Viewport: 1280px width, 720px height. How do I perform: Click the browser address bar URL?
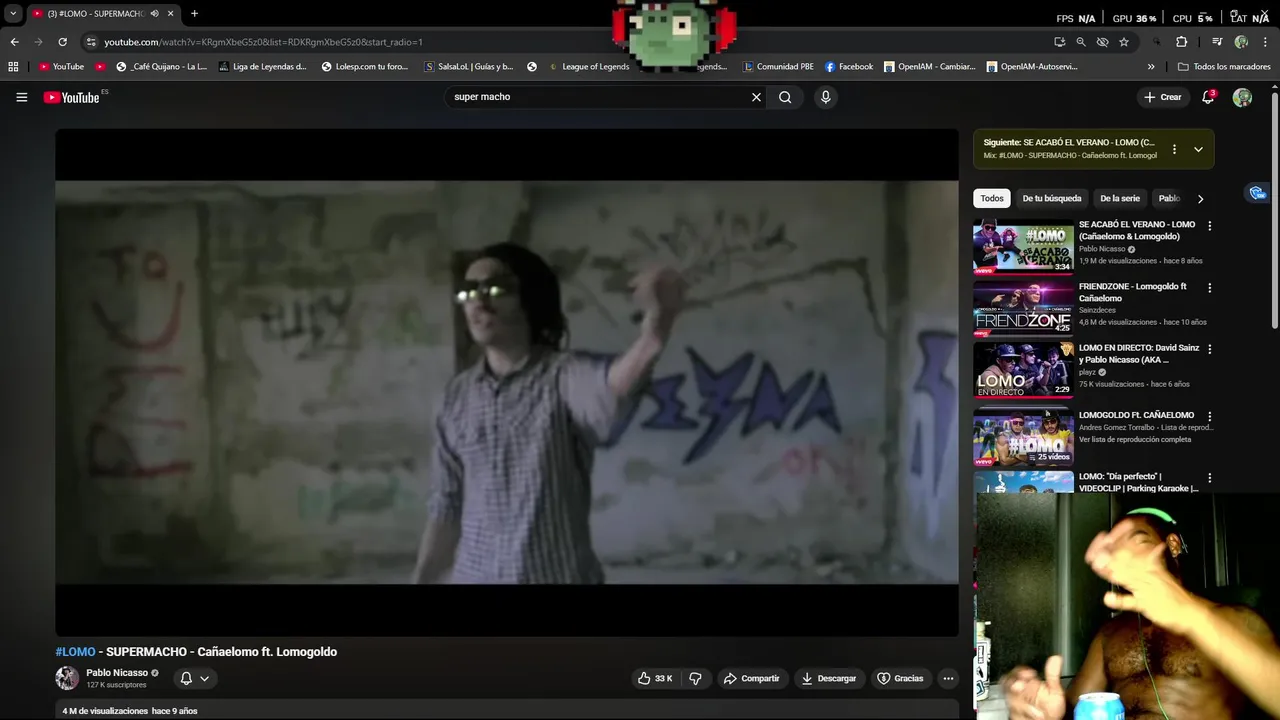[x=263, y=42]
